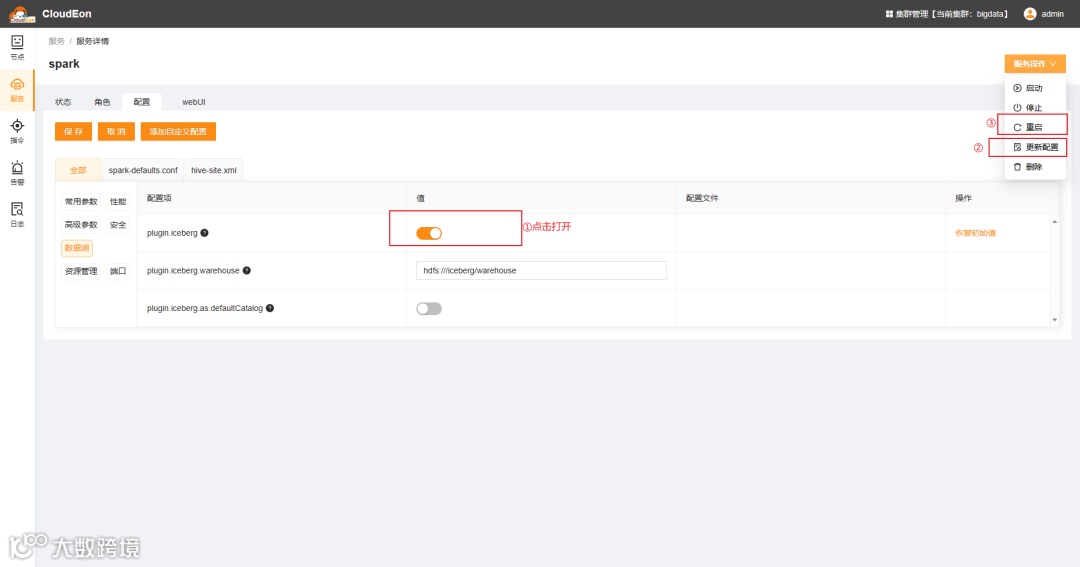Filter by 端口 tag
The height and width of the screenshot is (567, 1080).
coord(118,271)
